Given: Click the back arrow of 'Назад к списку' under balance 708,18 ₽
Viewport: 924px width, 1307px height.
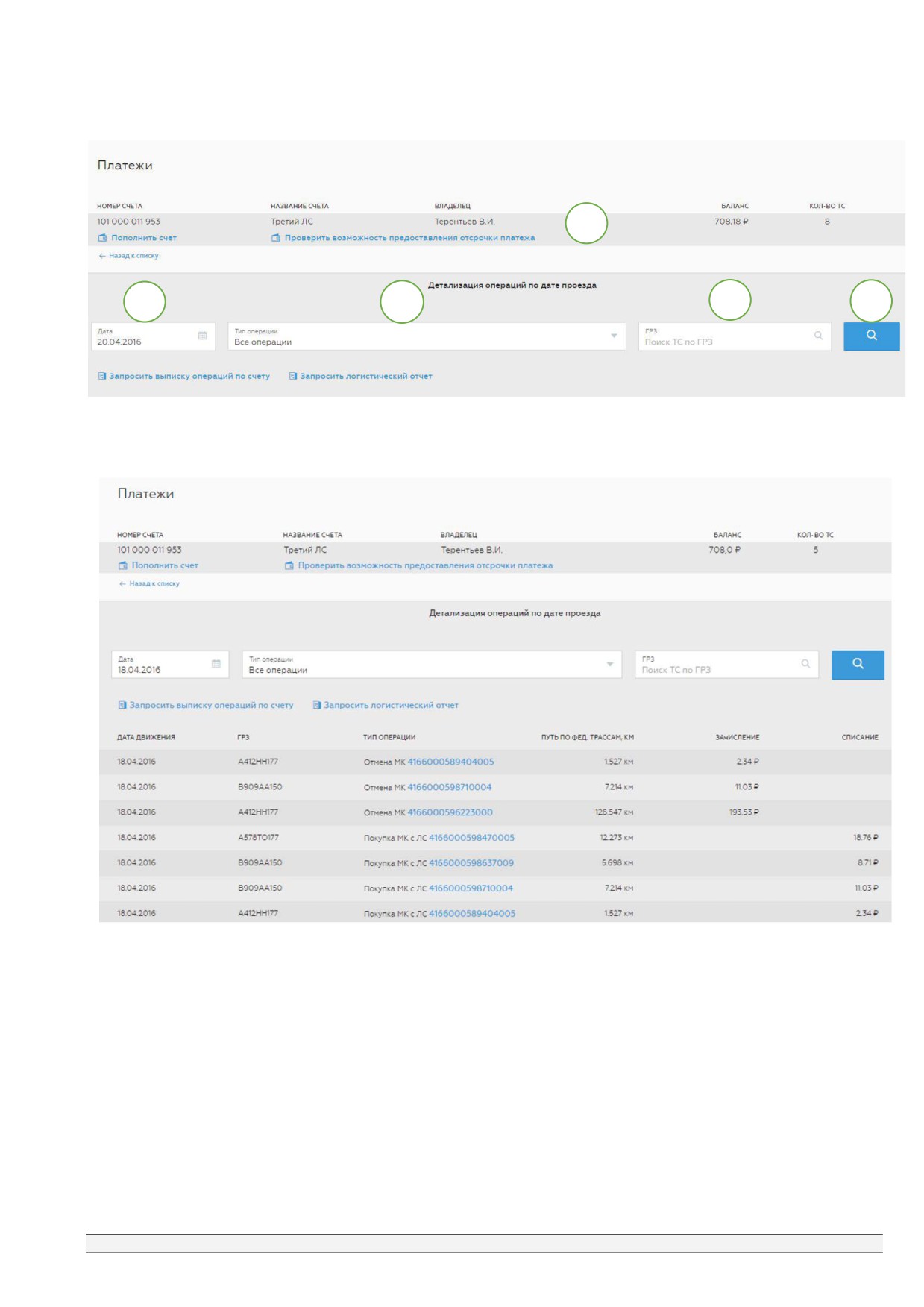Looking at the screenshot, I should [x=102, y=256].
